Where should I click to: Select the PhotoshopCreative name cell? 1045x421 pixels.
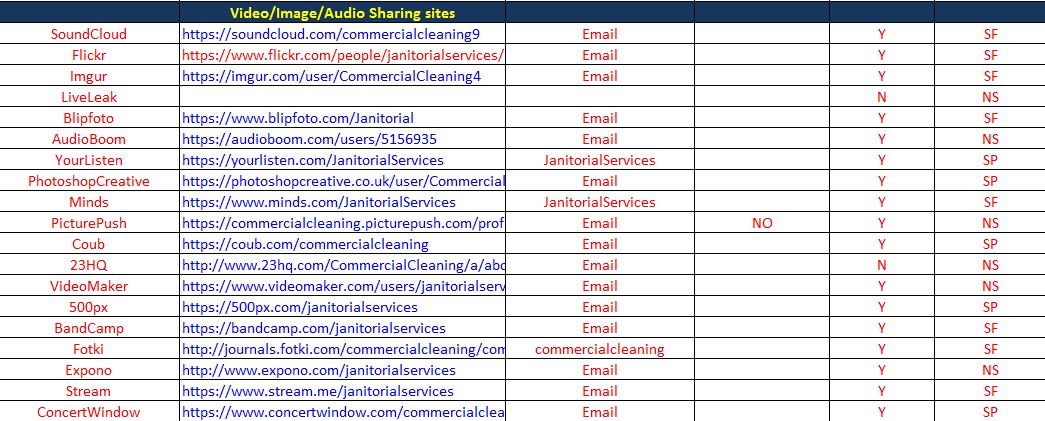(x=89, y=181)
